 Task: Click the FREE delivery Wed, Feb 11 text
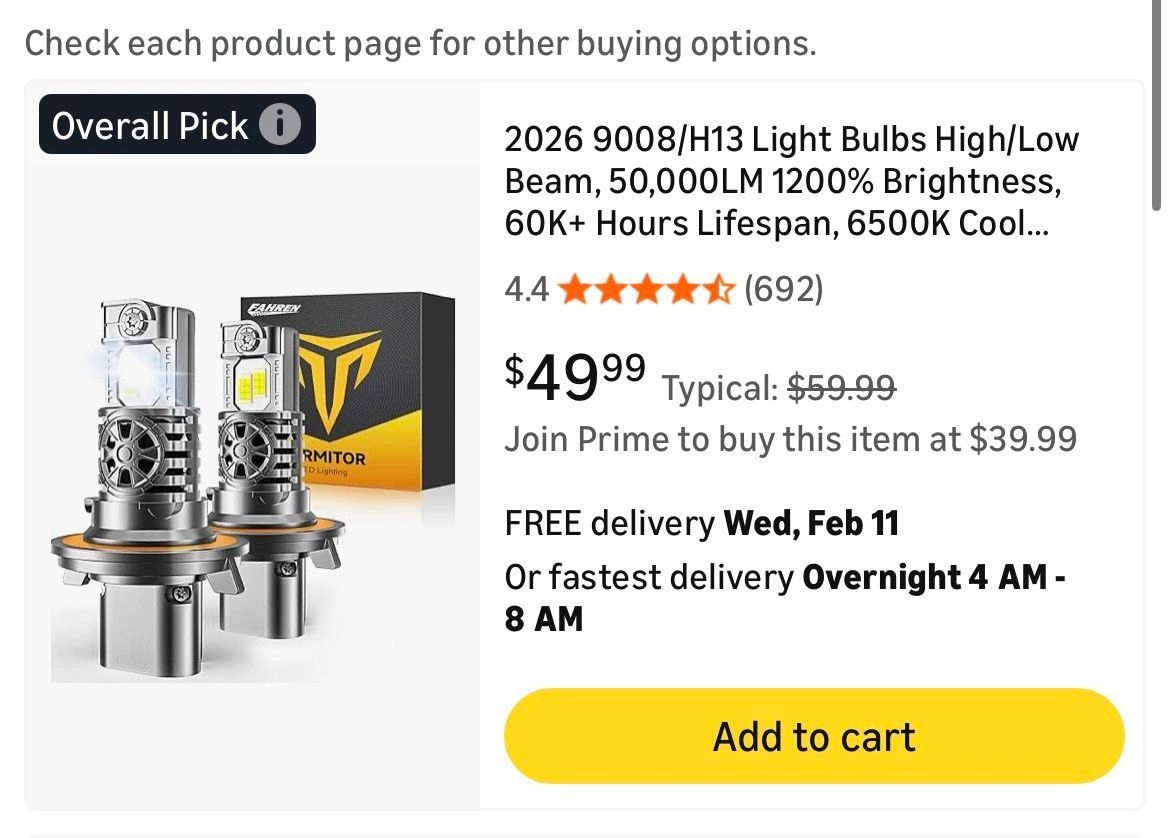(701, 523)
